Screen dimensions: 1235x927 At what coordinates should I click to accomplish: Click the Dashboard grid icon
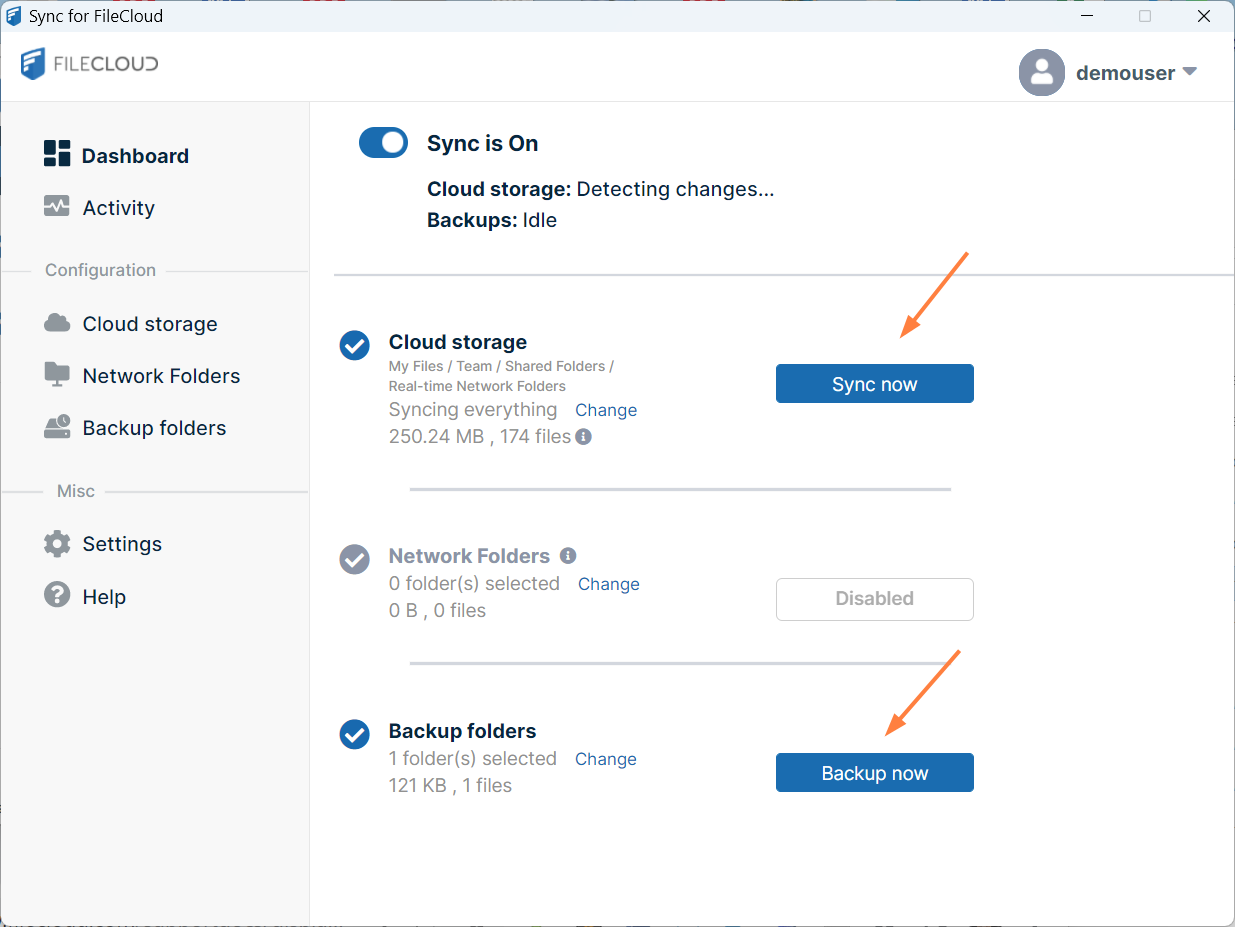[57, 154]
